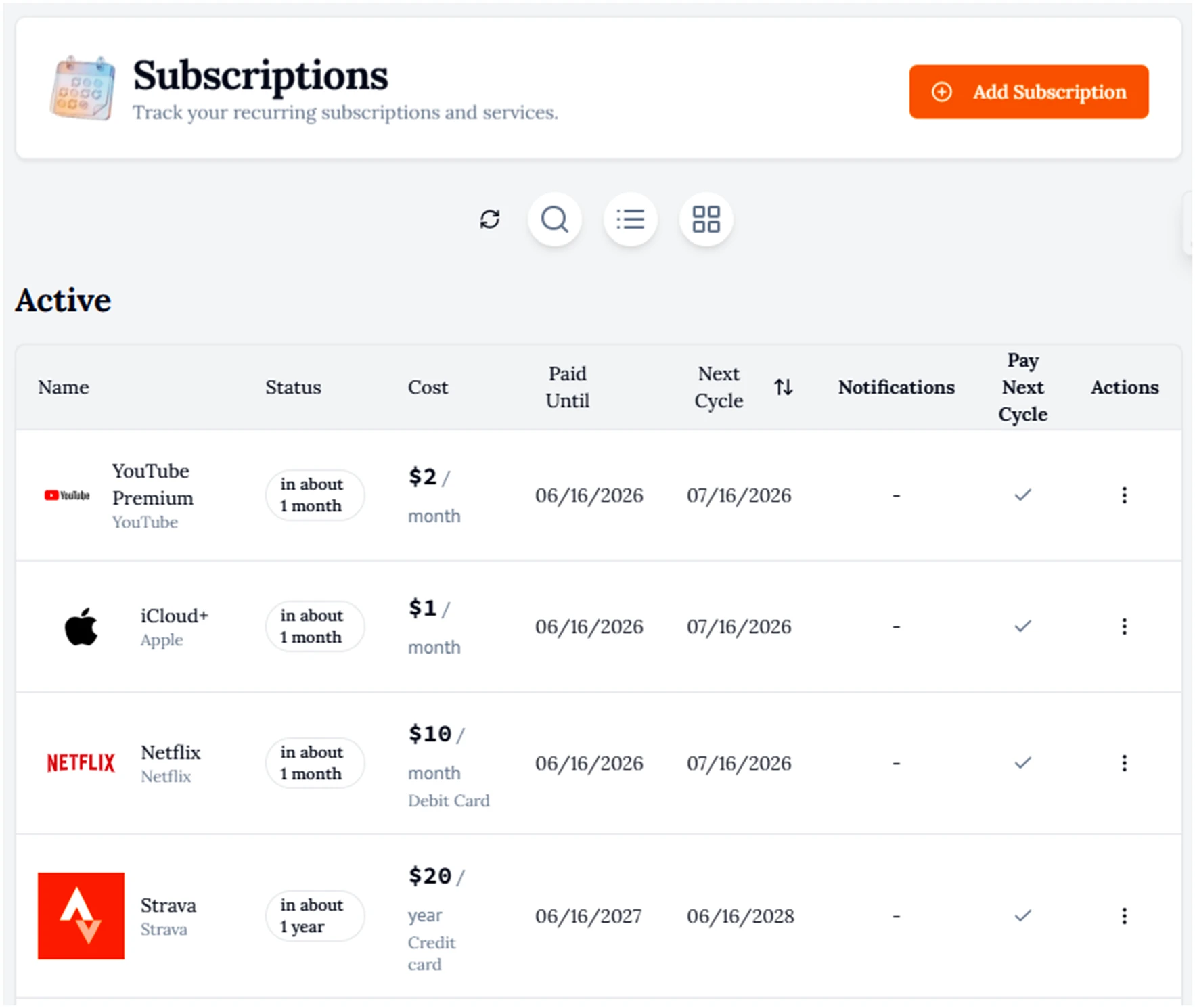Screen dimensions: 1195x1008
Task: Sort by Next Cycle arrows icon
Action: pos(784,387)
